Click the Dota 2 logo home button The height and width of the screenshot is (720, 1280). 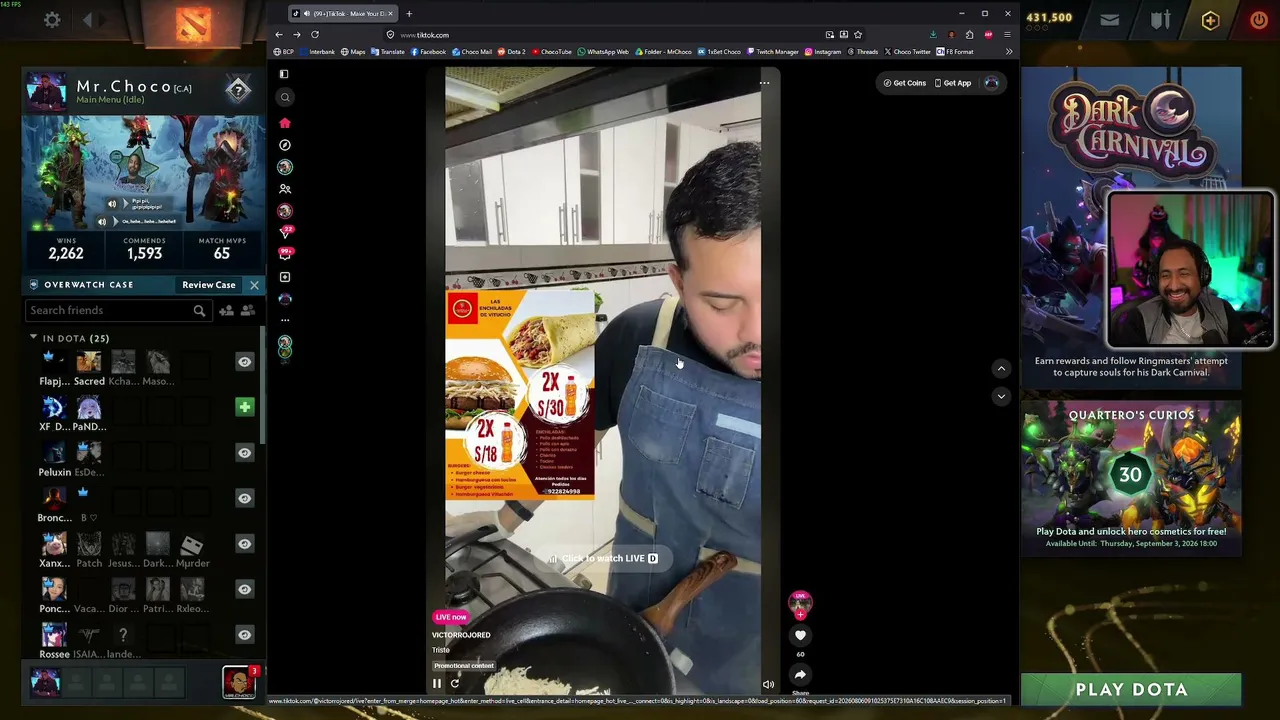pyautogui.click(x=193, y=23)
